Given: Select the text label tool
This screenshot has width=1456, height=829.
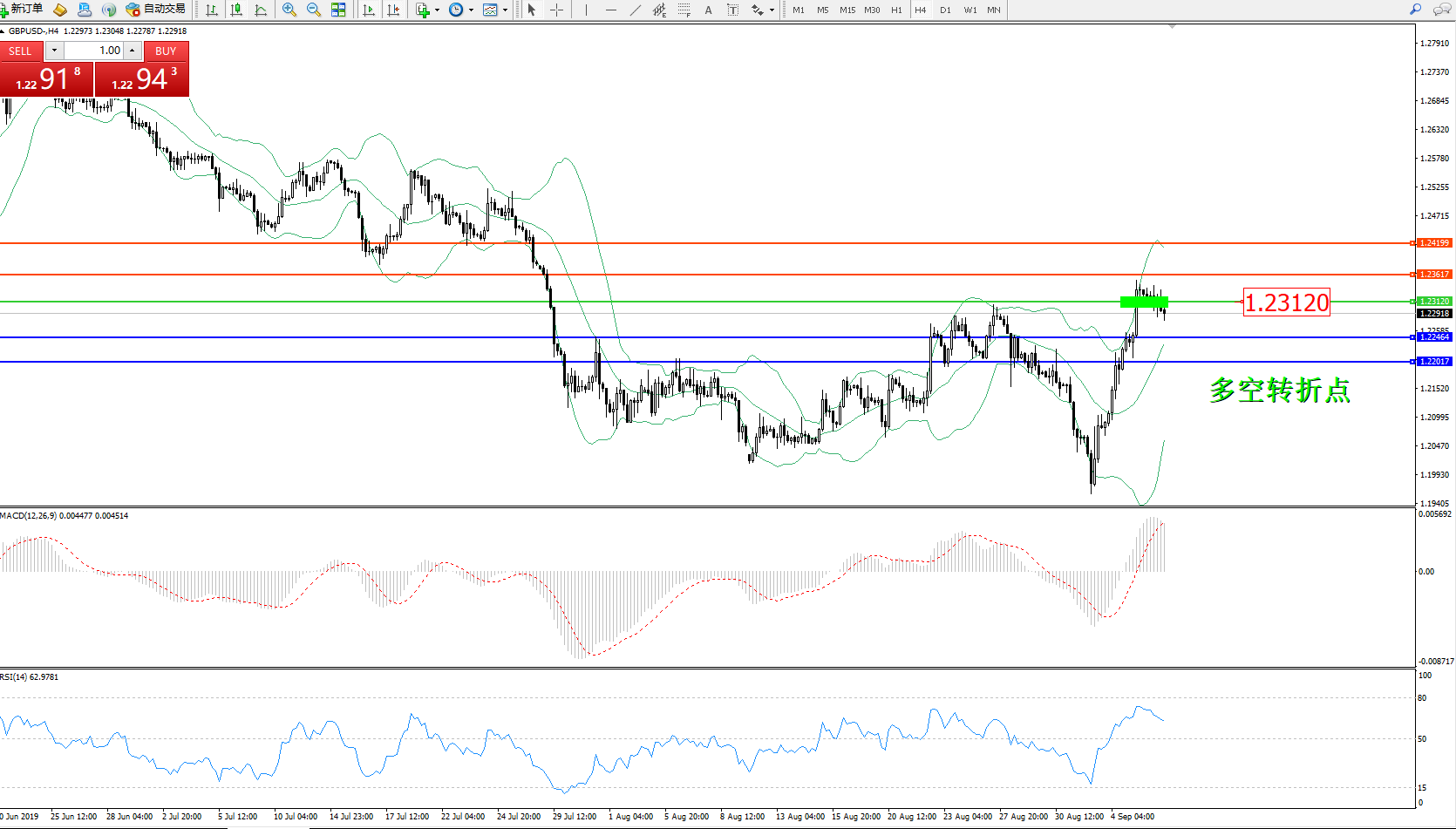Looking at the screenshot, I should point(708,10).
